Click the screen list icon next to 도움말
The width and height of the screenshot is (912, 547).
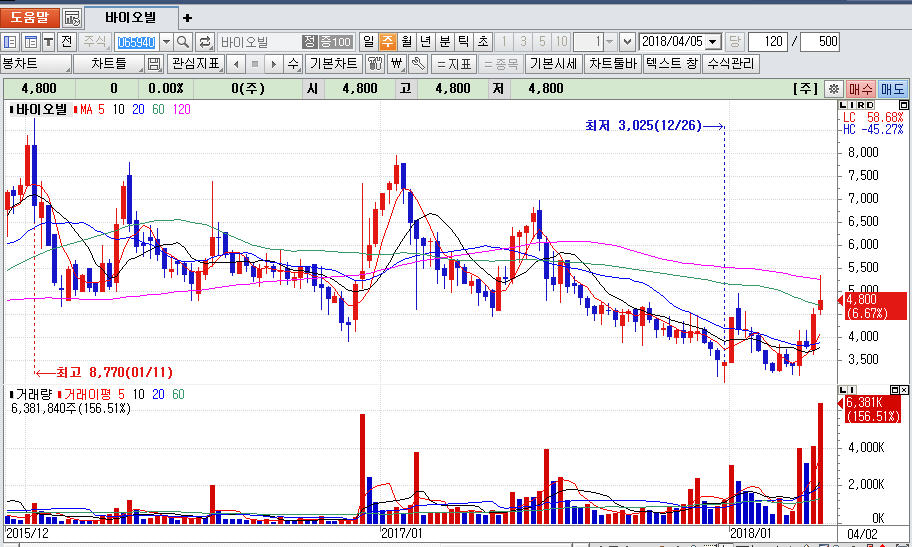72,18
